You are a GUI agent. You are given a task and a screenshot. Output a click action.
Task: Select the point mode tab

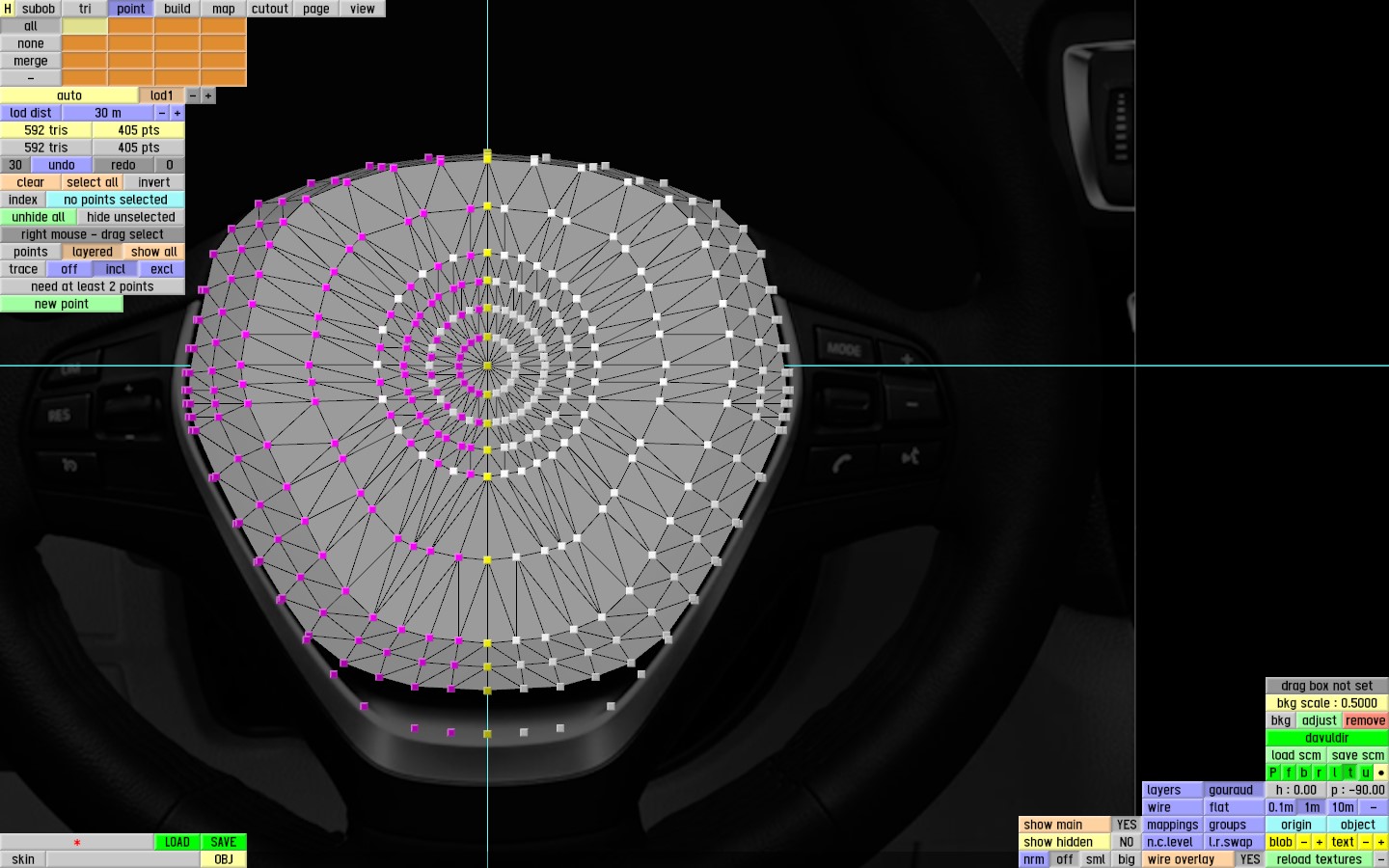coord(131,9)
